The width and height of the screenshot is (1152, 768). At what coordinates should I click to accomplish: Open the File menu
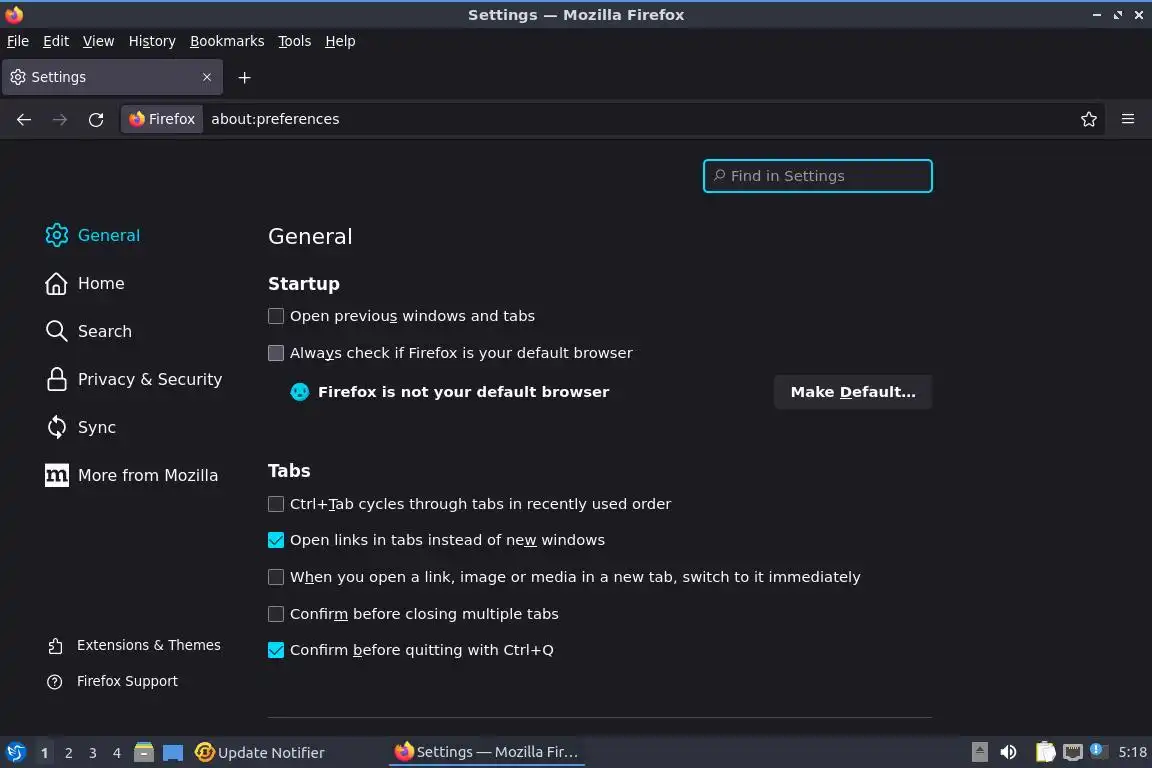(18, 41)
